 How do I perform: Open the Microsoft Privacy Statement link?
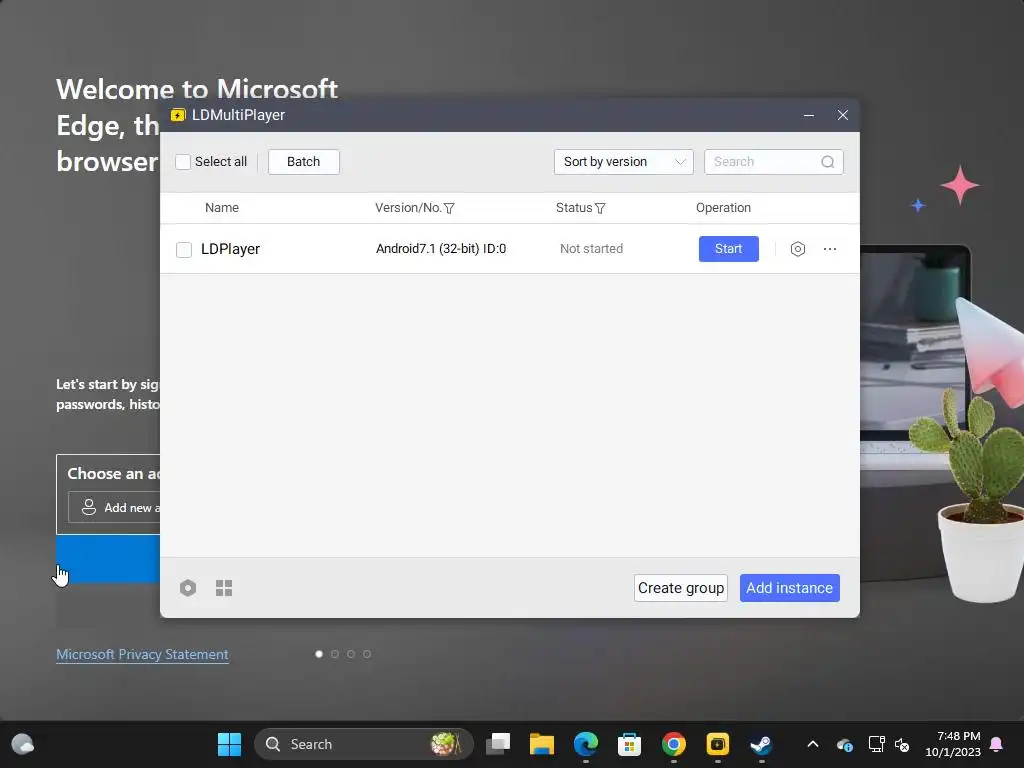point(142,654)
